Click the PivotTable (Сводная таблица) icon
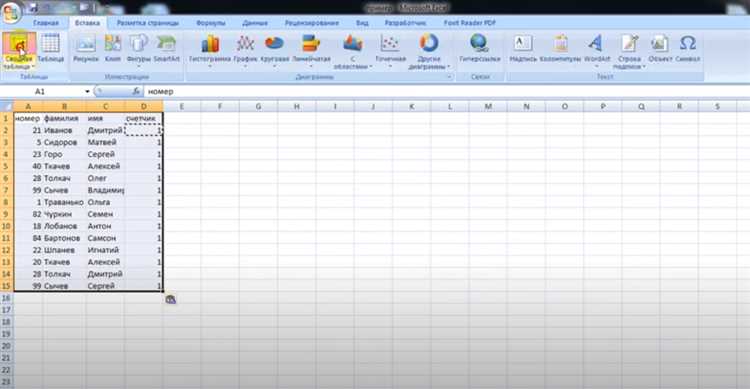 pyautogui.click(x=19, y=51)
